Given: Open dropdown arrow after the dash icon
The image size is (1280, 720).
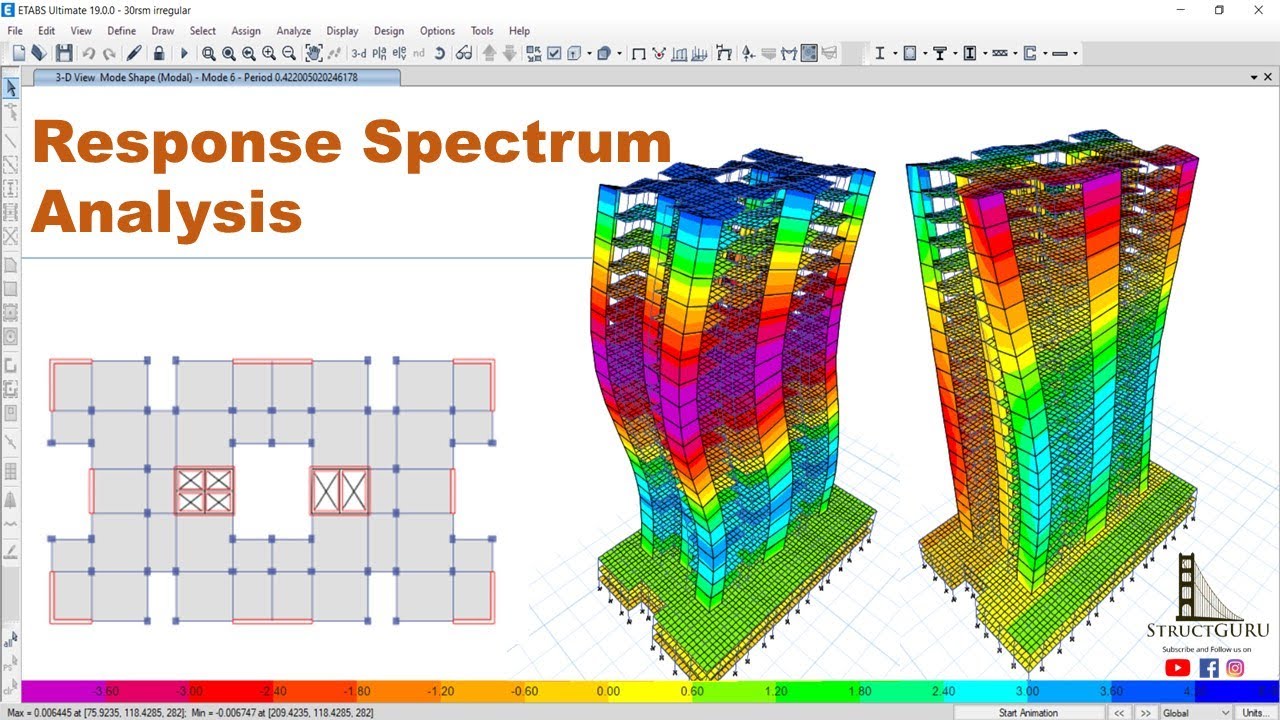Looking at the screenshot, I should pos(1075,53).
